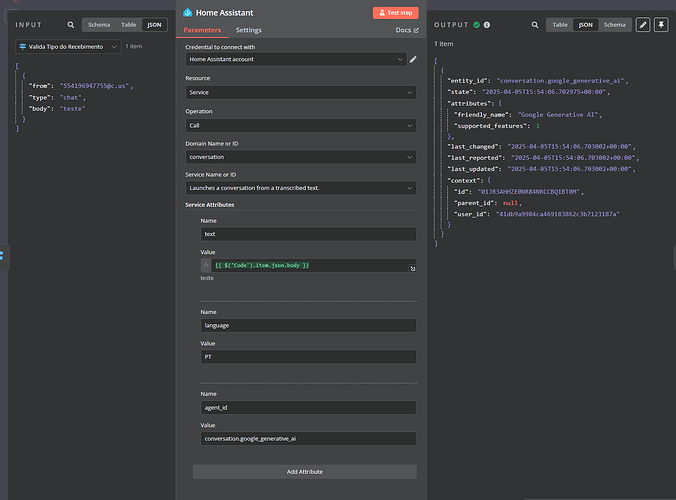The width and height of the screenshot is (676, 500).
Task: Show OUTPUT panel as Table
Action: (x=560, y=25)
